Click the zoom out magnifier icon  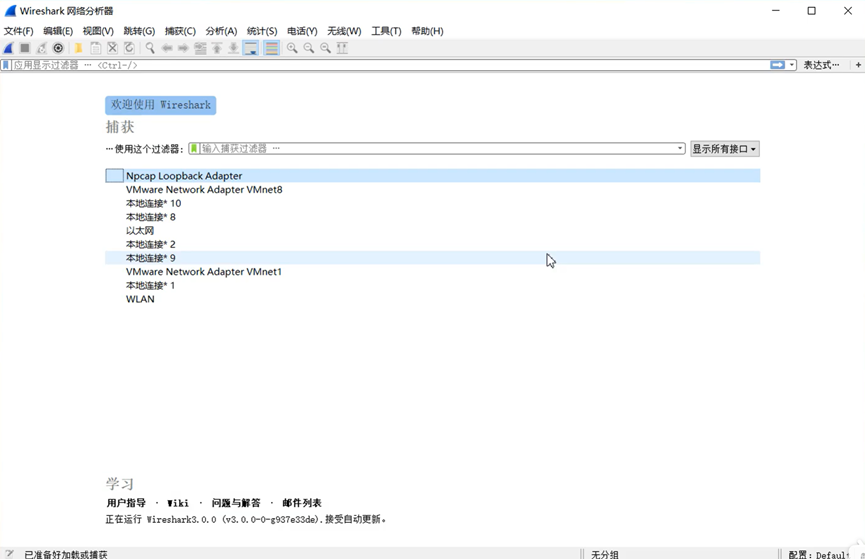tap(309, 48)
